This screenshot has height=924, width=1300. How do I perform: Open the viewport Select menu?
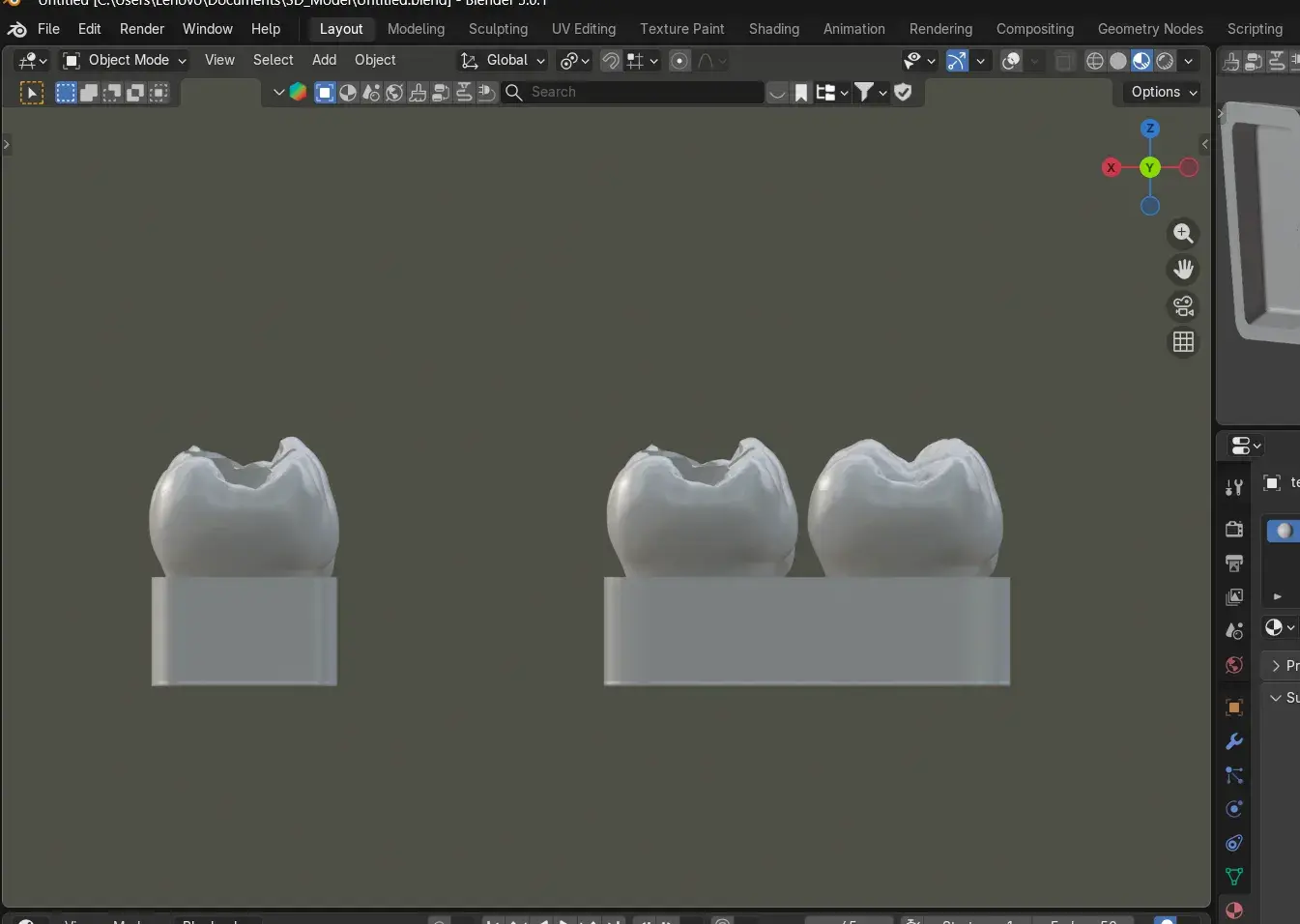pos(273,60)
